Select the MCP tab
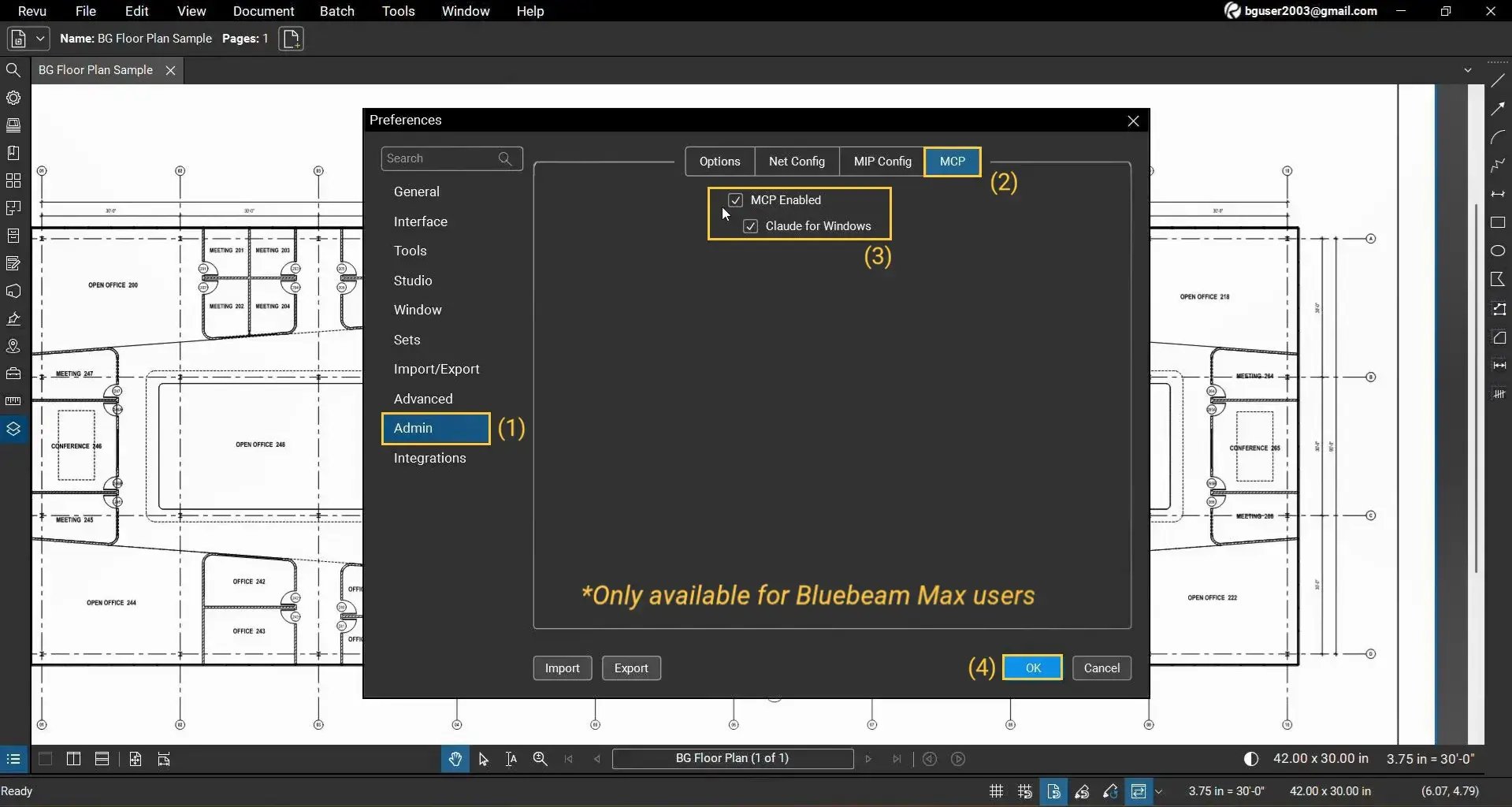 click(952, 162)
